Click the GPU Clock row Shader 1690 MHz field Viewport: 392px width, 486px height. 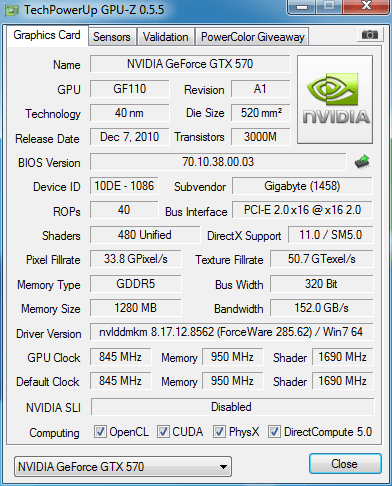click(343, 357)
